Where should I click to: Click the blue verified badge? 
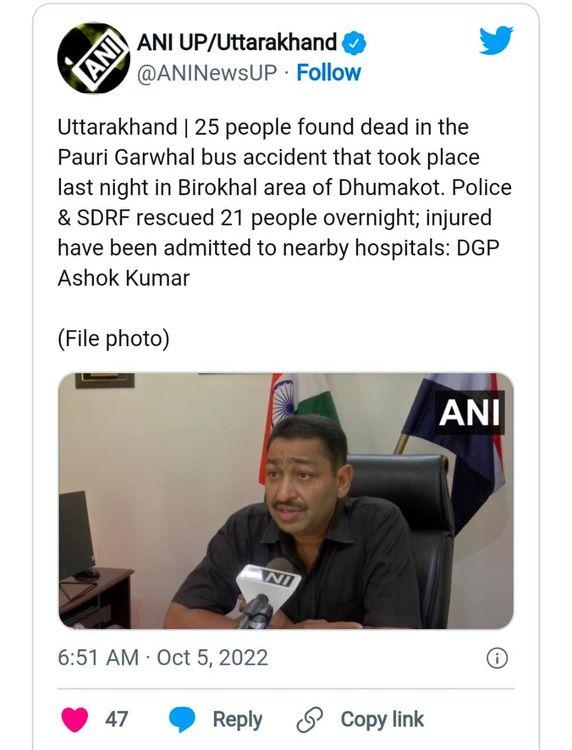pos(354,44)
